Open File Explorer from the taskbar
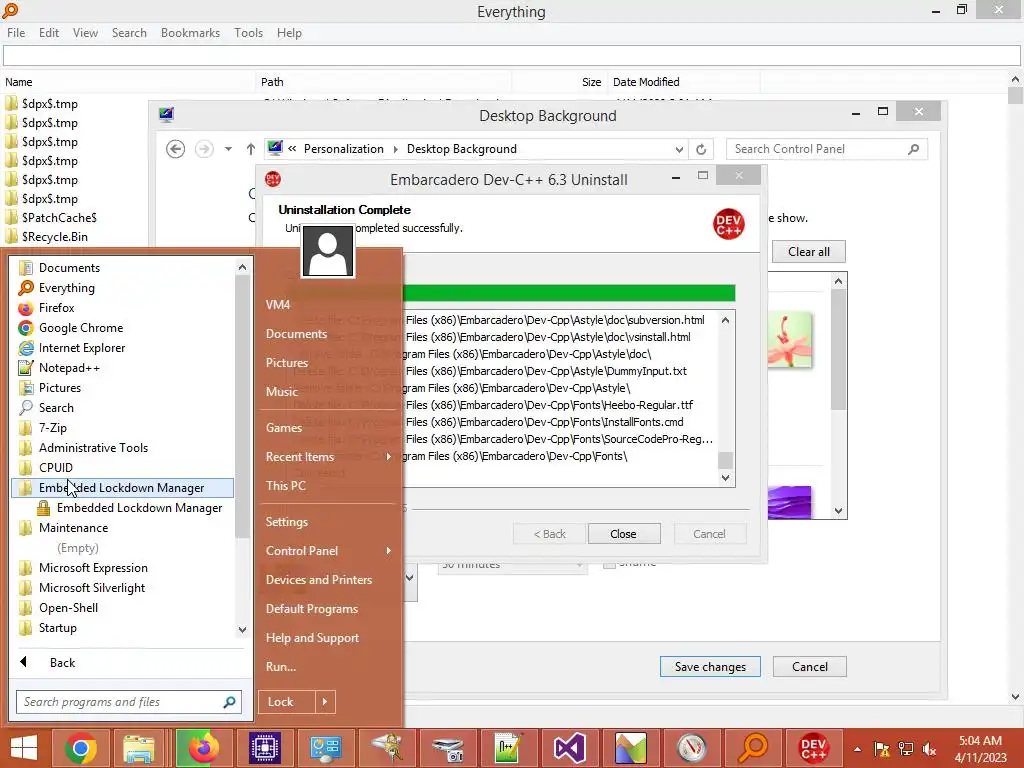The image size is (1024, 768). pos(138,748)
